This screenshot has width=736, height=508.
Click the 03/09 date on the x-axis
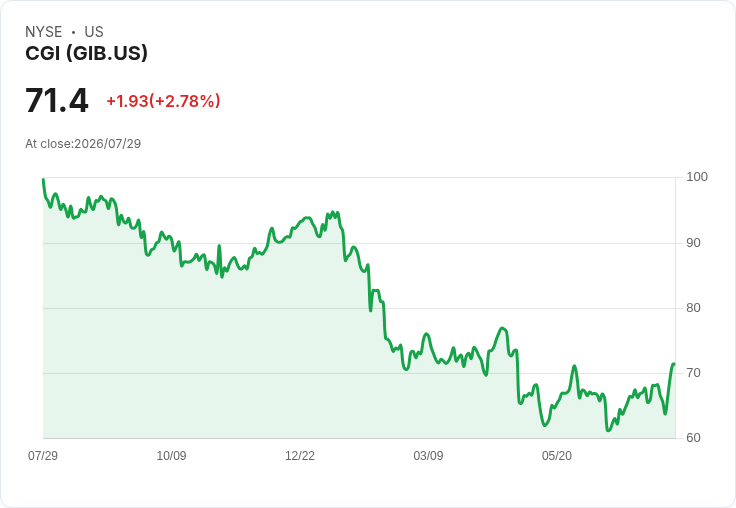tap(428, 455)
